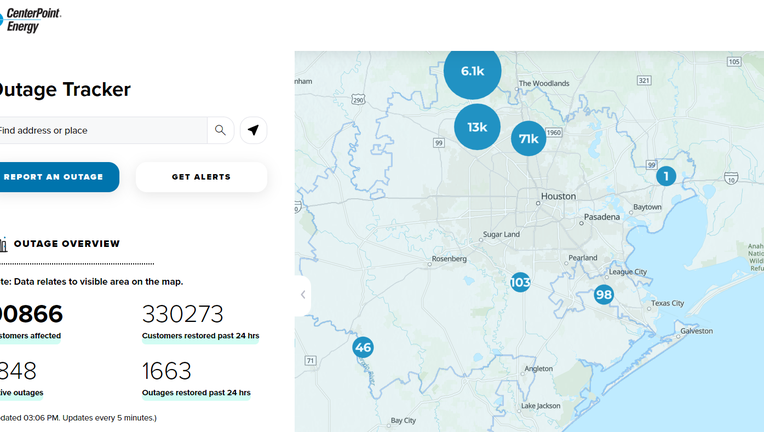Click the Highway 105 shield
The height and width of the screenshot is (432, 764).
click(x=734, y=61)
